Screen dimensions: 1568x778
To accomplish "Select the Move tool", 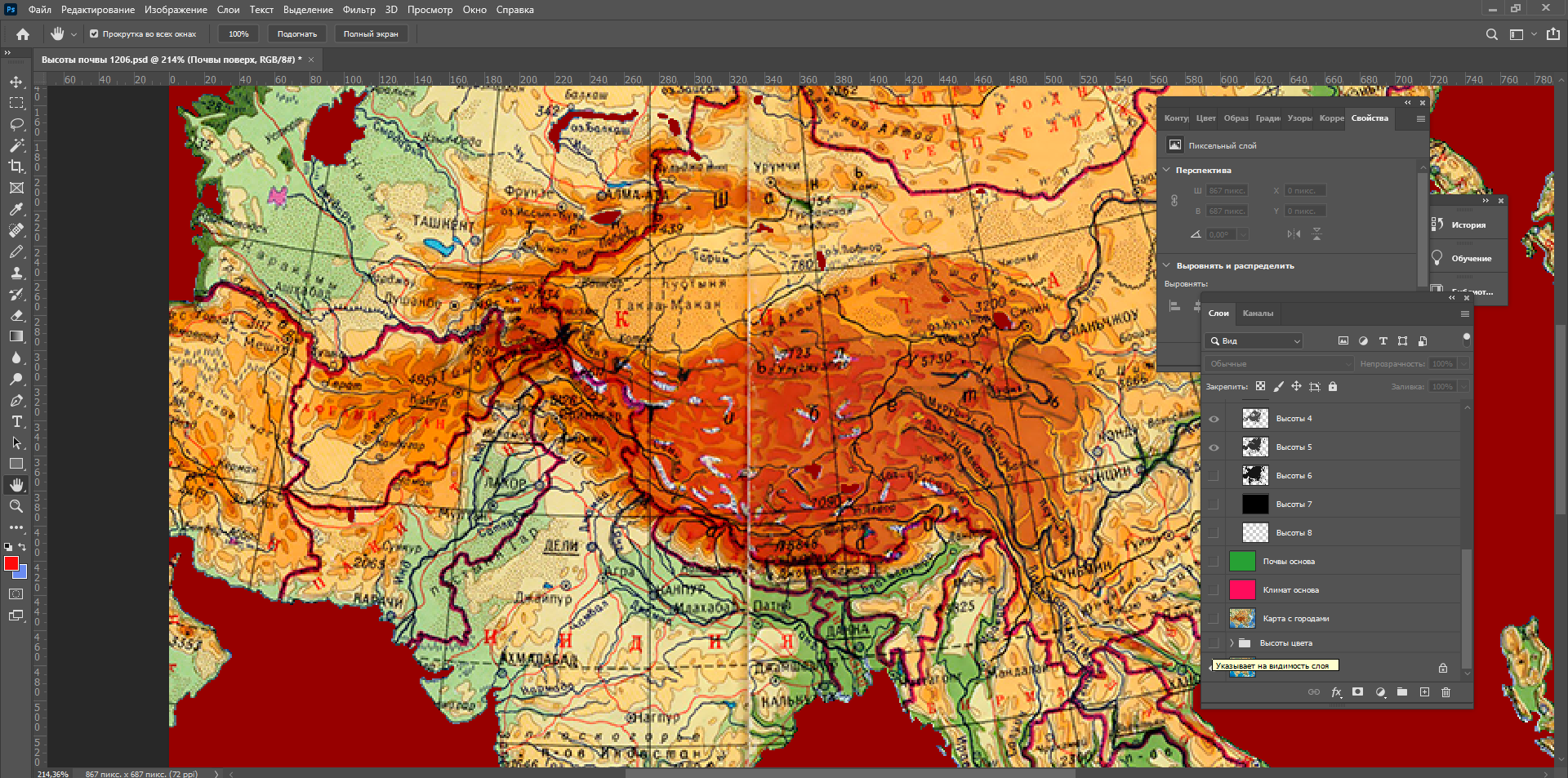I will (16, 82).
